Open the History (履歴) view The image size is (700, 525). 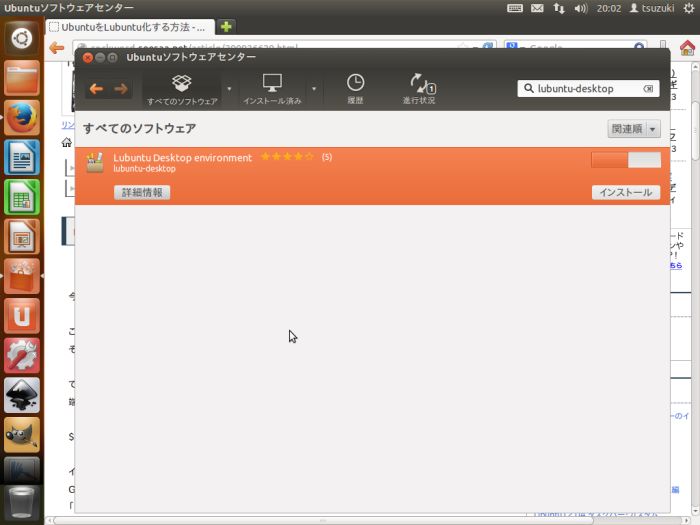pyautogui.click(x=355, y=88)
